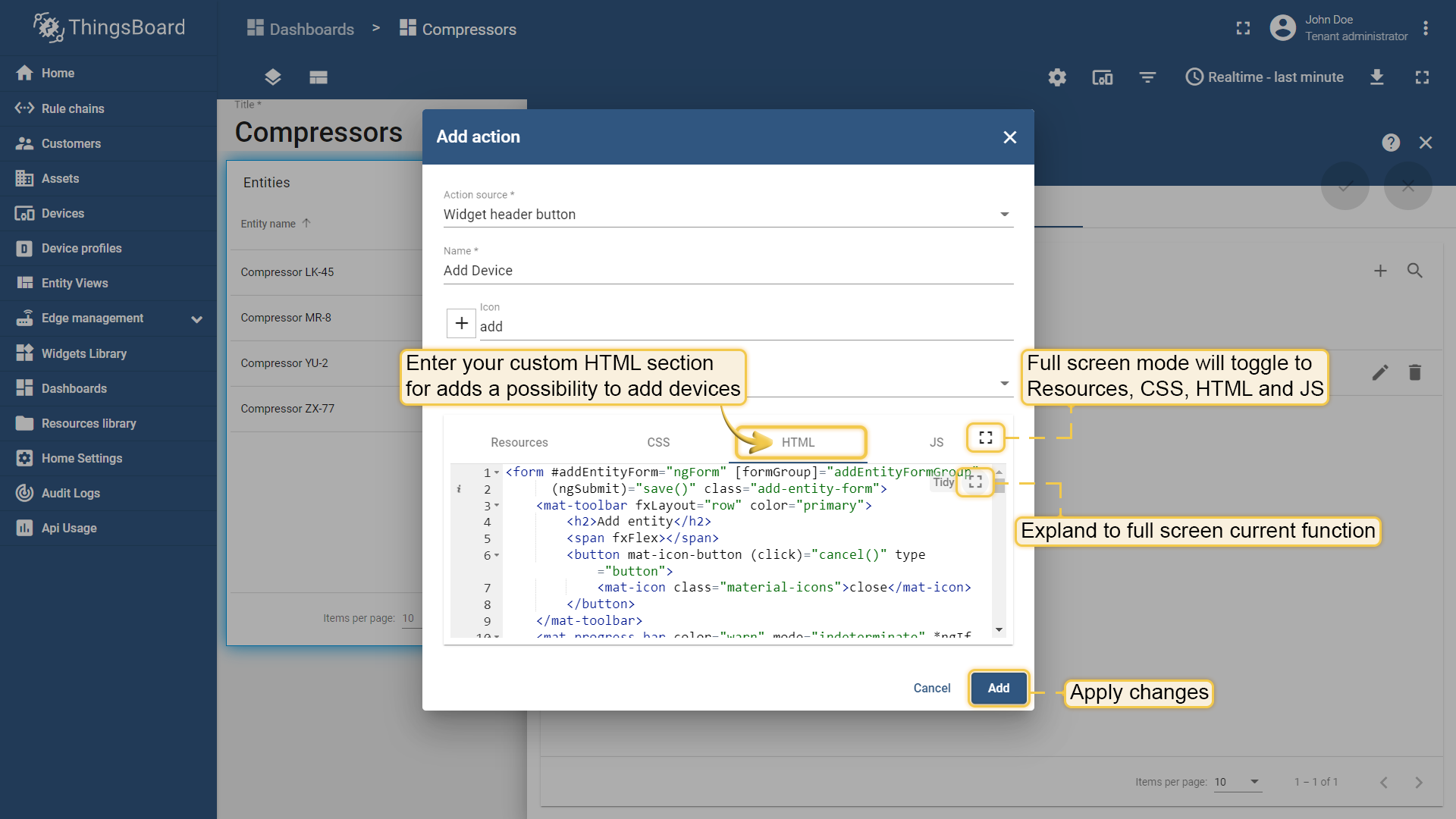This screenshot has width=1456, height=819.
Task: Switch to the JS tab
Action: (x=937, y=442)
